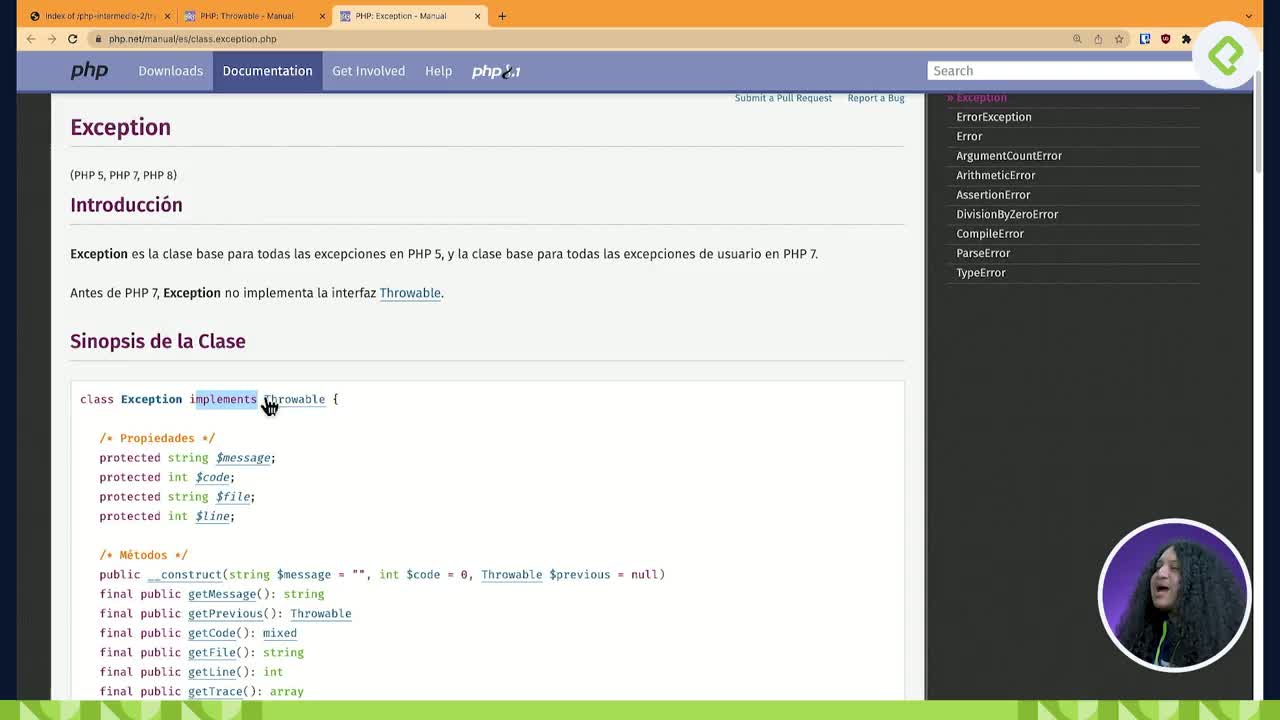Open the PHP 8.1 release logo link
The image size is (1280, 720).
(x=496, y=71)
